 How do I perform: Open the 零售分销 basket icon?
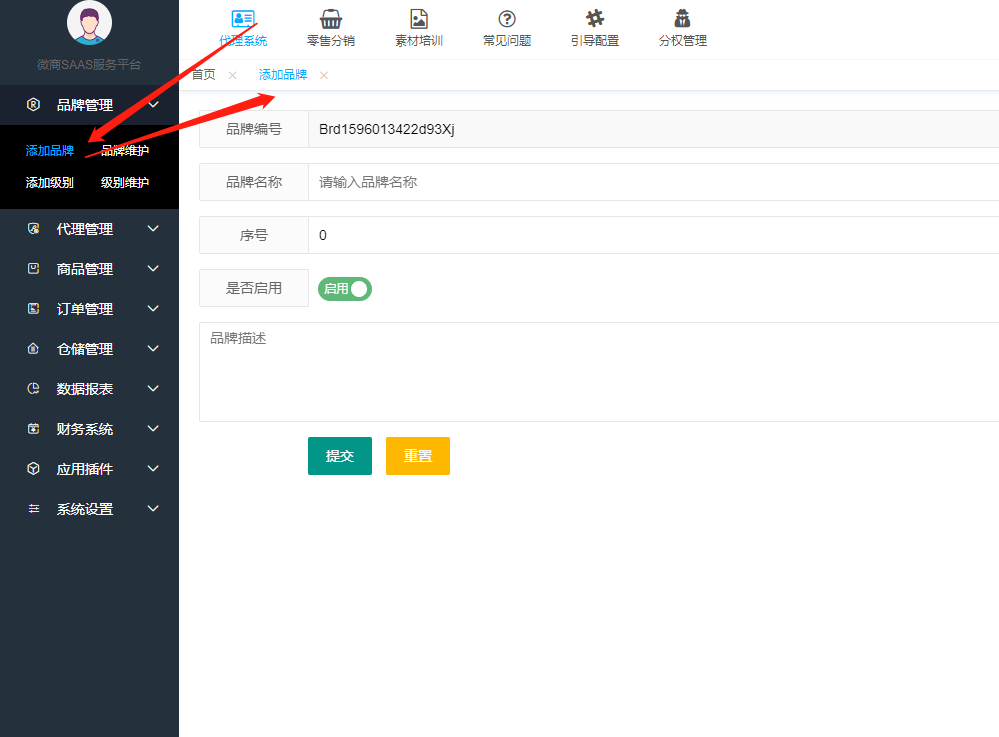(331, 19)
